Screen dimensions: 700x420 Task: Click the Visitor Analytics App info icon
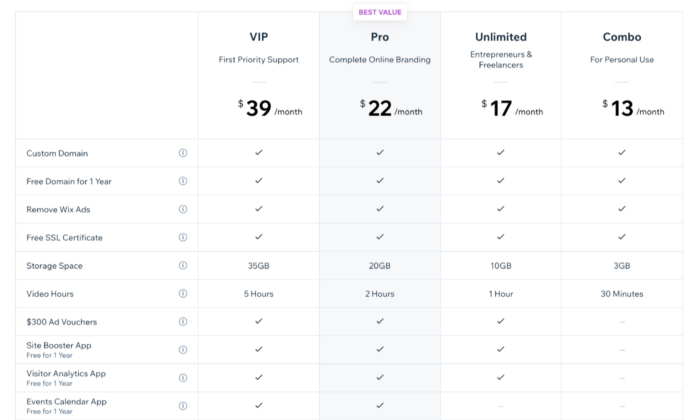(x=183, y=378)
